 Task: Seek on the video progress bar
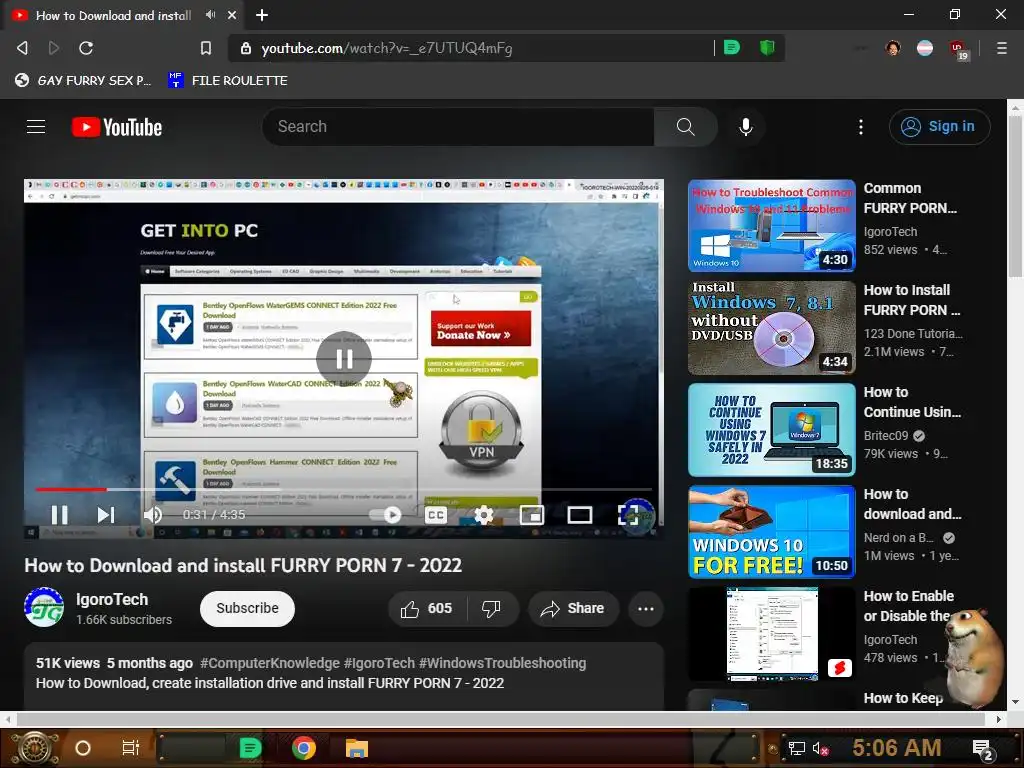344,488
